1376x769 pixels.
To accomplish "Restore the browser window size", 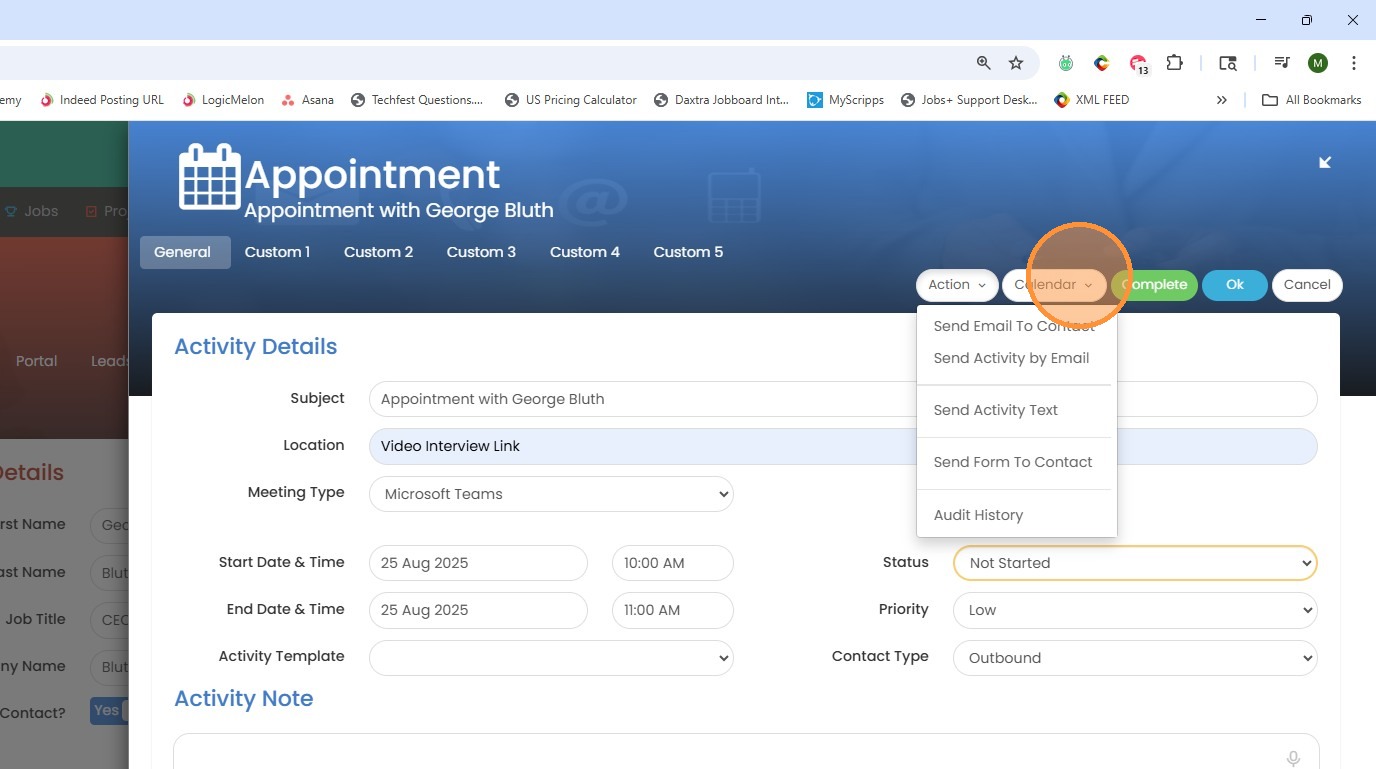I will (x=1306, y=20).
